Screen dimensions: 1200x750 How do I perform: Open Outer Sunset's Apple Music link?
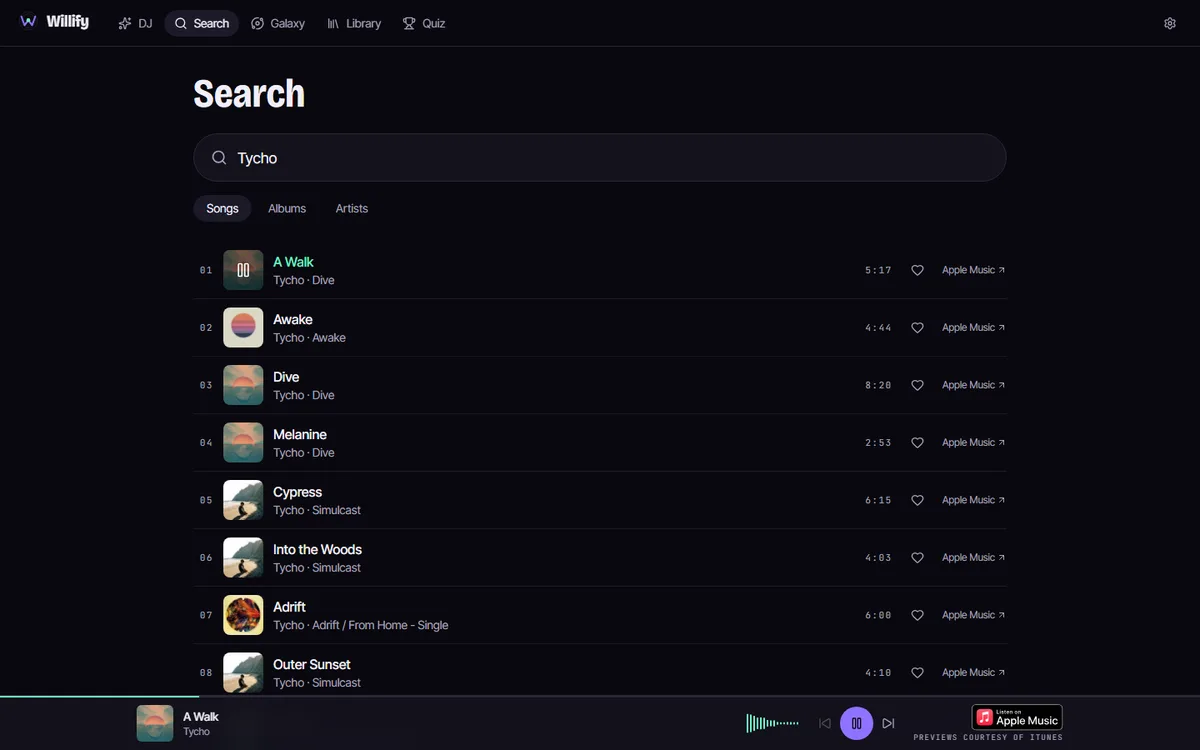[x=973, y=673]
